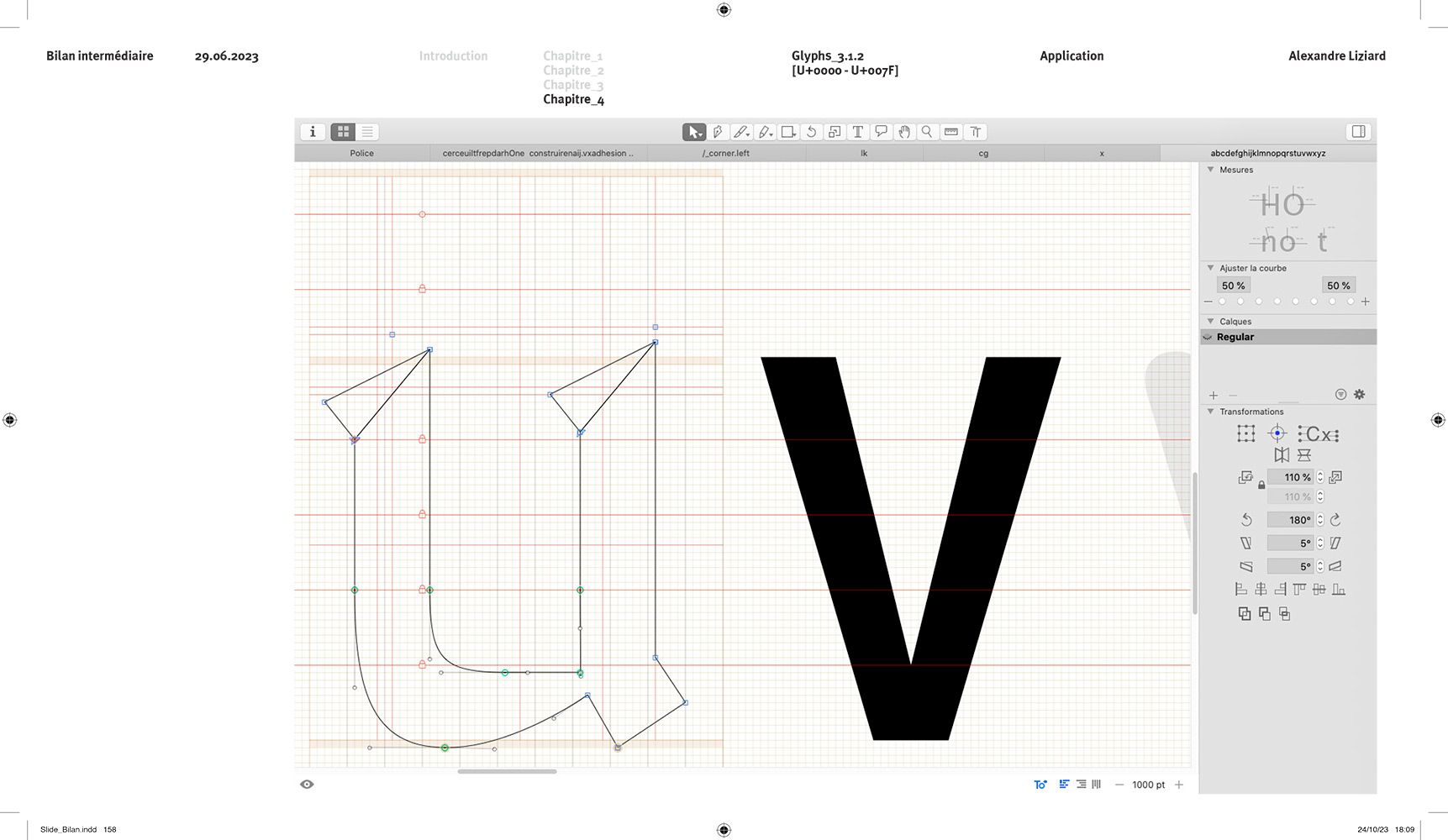Select the Draw (pen) tool in toolbar
The image size is (1448, 840).
pyautogui.click(x=717, y=132)
